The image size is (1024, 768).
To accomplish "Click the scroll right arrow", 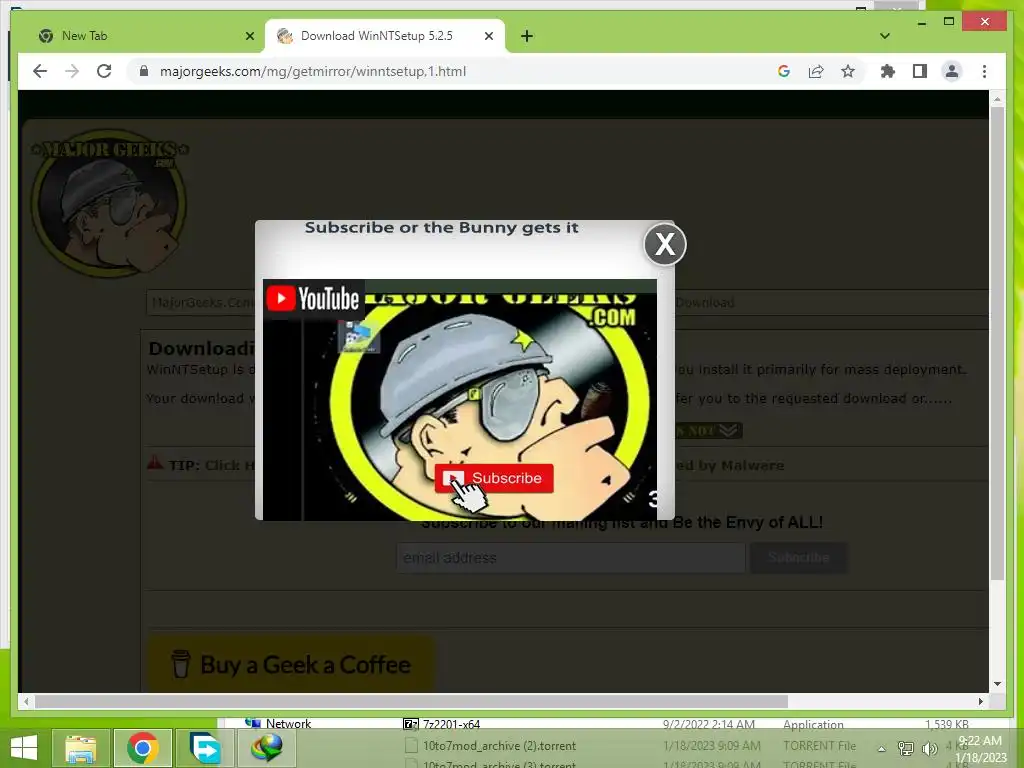I will coord(980,701).
